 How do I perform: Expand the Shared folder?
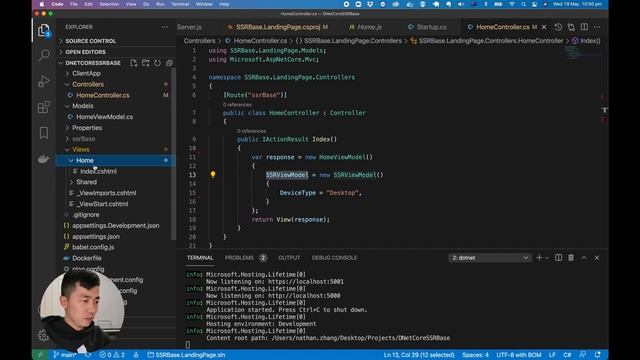[x=86, y=182]
